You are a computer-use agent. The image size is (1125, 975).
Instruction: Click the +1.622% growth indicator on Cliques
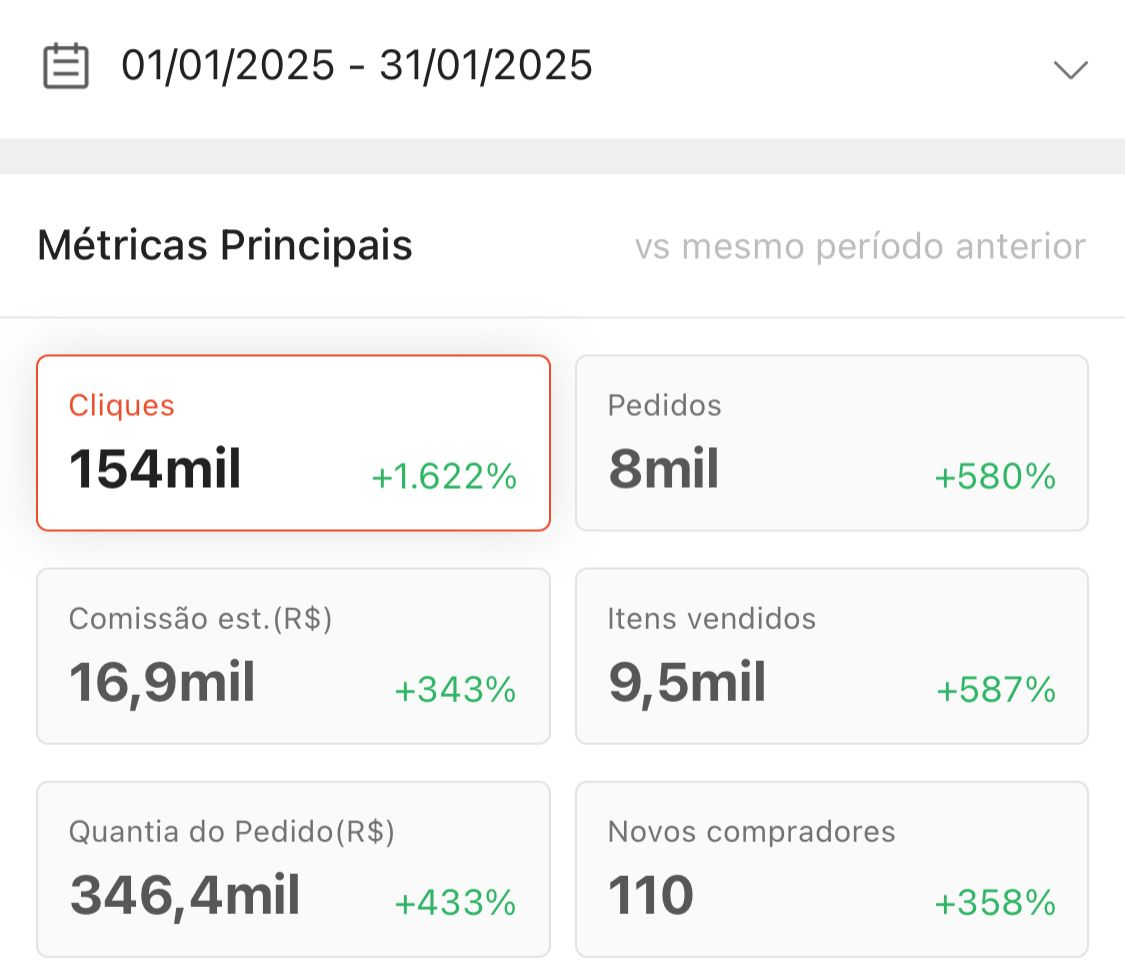pyautogui.click(x=443, y=478)
